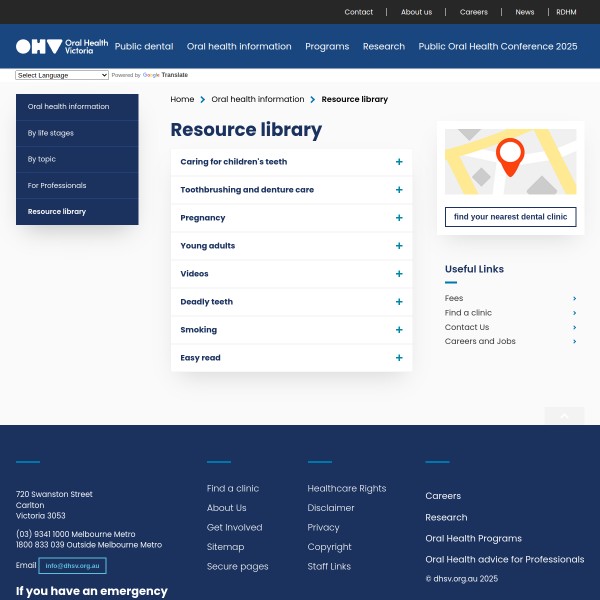This screenshot has width=600, height=600.
Task: Click the arrow icon beside Find a clinic
Action: [574, 313]
